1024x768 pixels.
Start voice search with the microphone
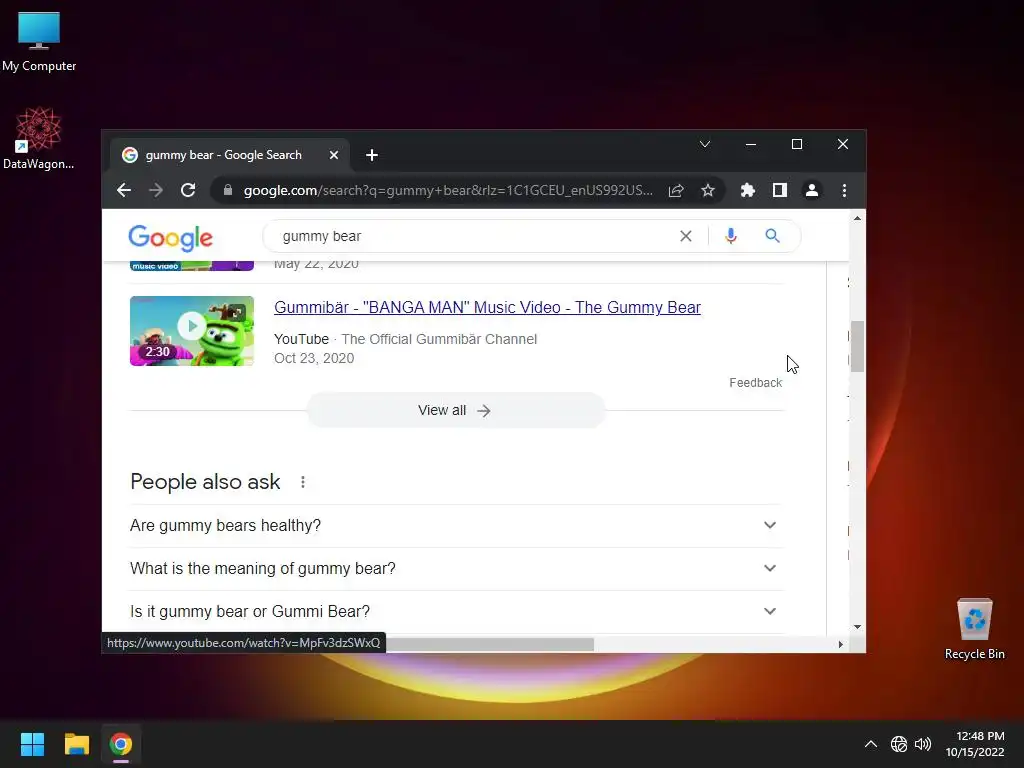pyautogui.click(x=731, y=236)
